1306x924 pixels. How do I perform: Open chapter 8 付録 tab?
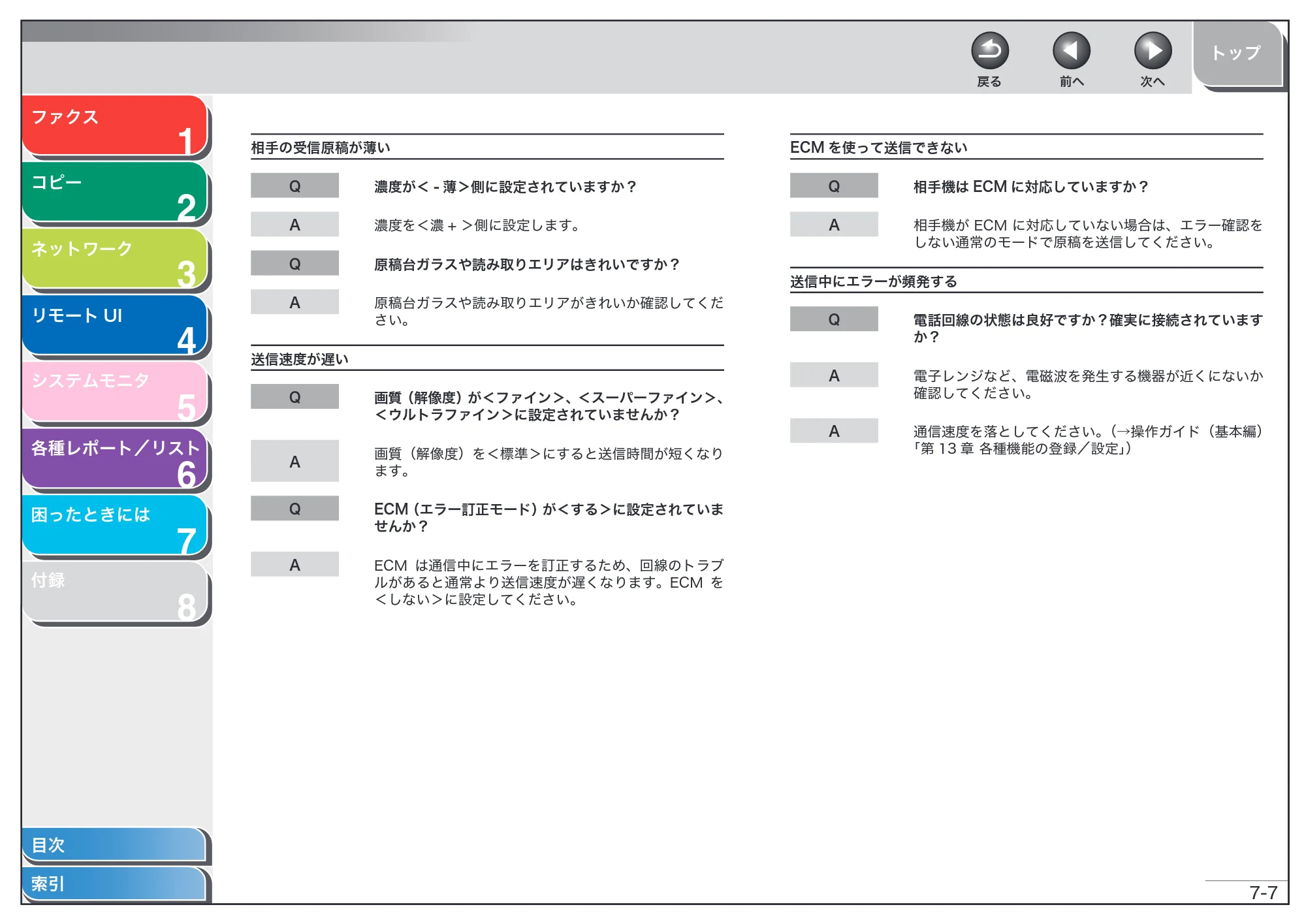[x=114, y=592]
